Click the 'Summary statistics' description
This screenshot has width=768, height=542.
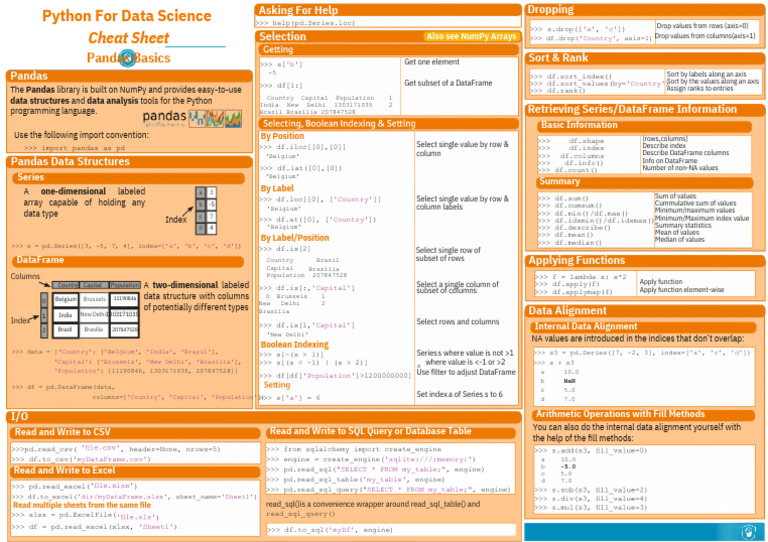[x=683, y=225]
